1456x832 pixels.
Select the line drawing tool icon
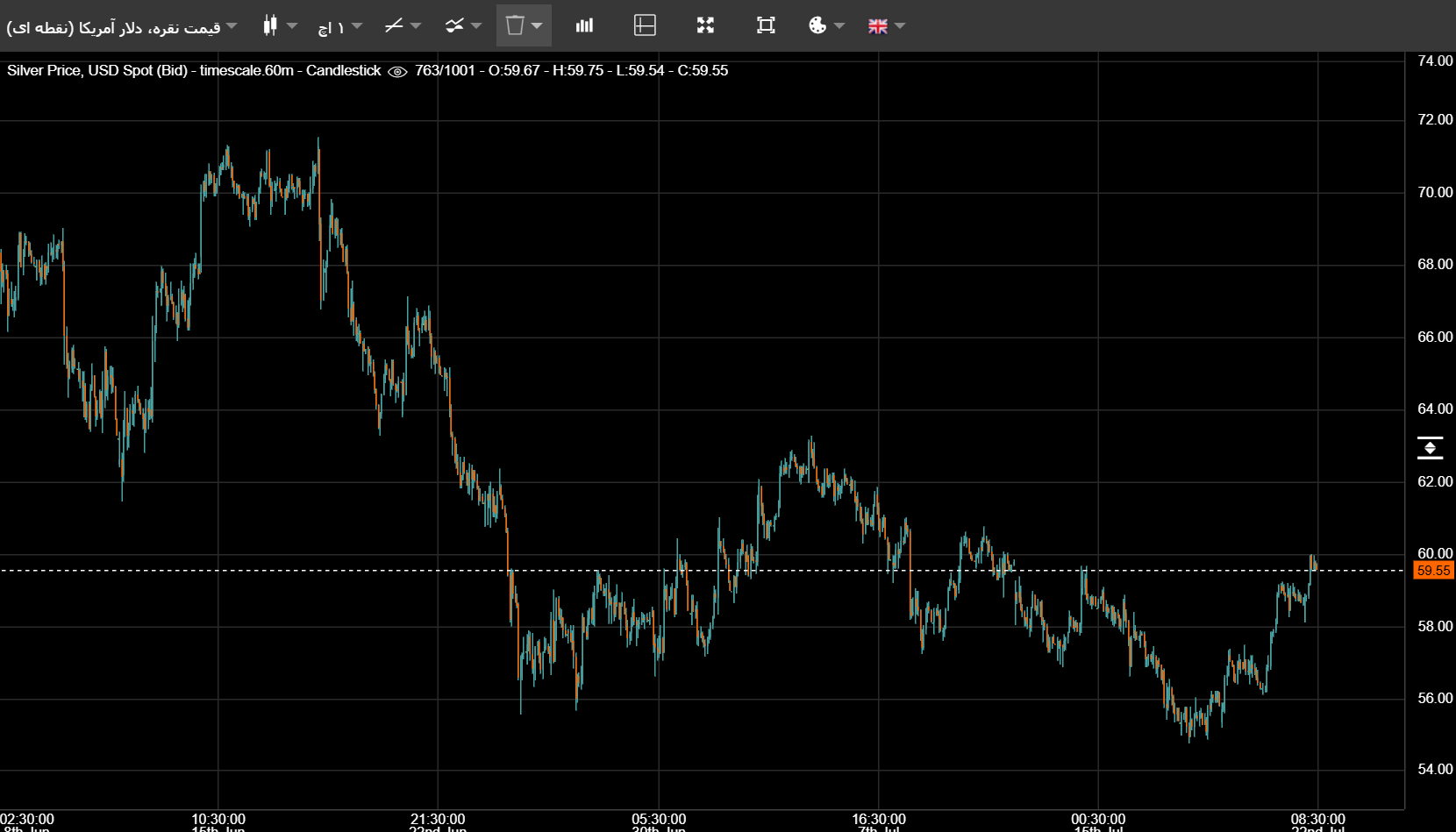[x=394, y=25]
